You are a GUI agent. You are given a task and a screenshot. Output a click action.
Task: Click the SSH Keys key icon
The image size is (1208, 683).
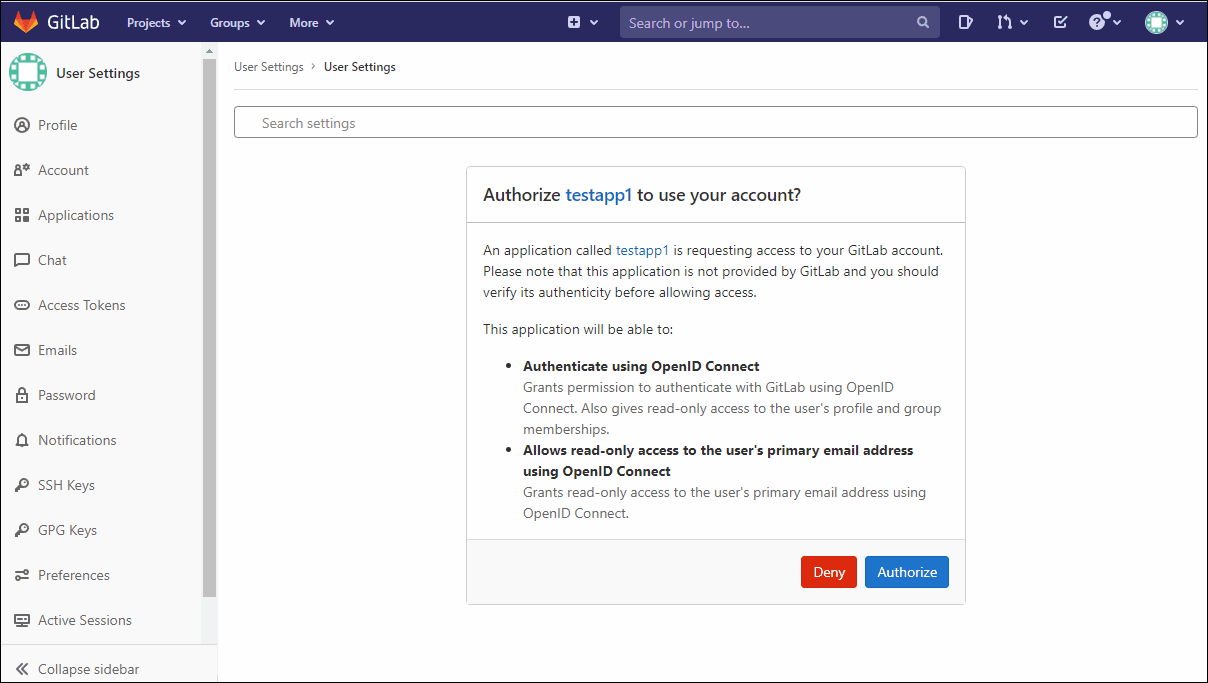pos(22,485)
